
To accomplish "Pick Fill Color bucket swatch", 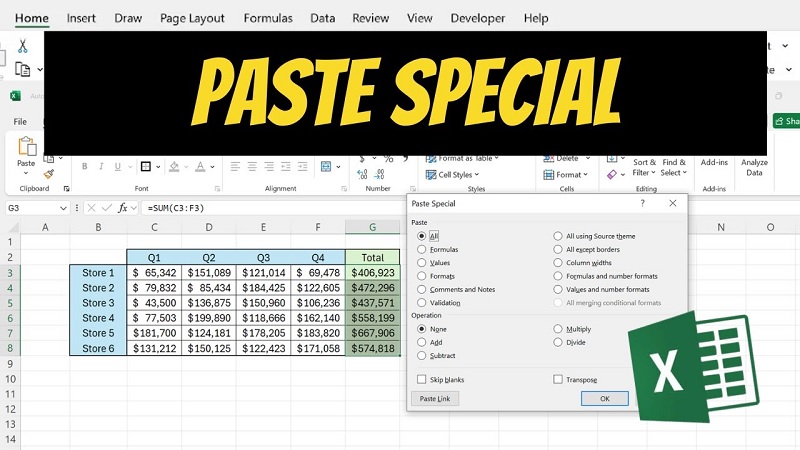I will (x=174, y=166).
